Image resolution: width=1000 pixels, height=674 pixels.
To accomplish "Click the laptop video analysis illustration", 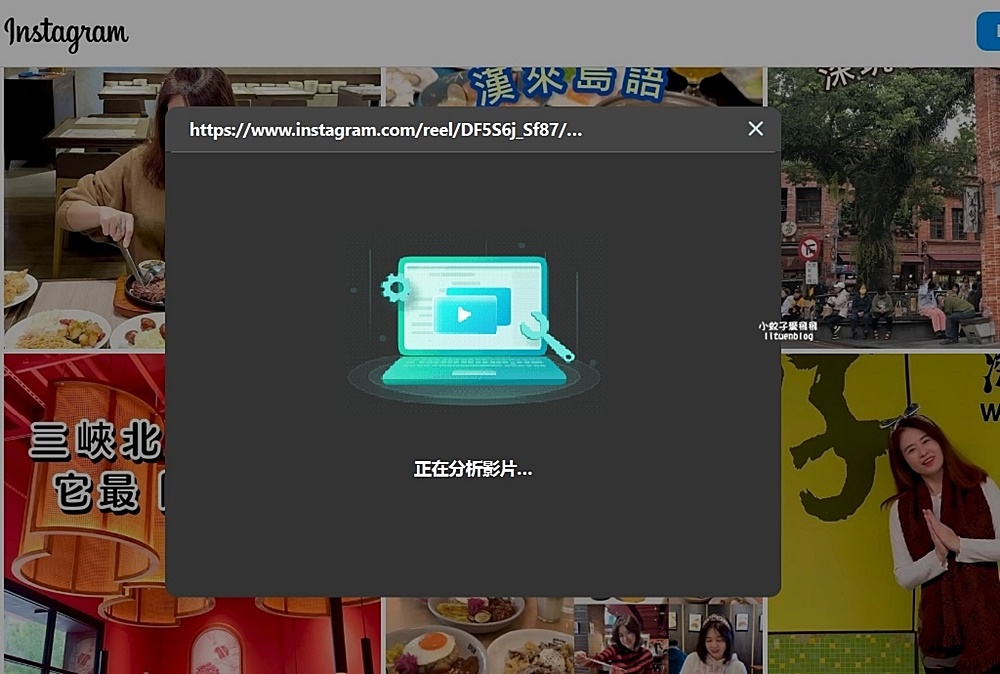I will (474, 324).
